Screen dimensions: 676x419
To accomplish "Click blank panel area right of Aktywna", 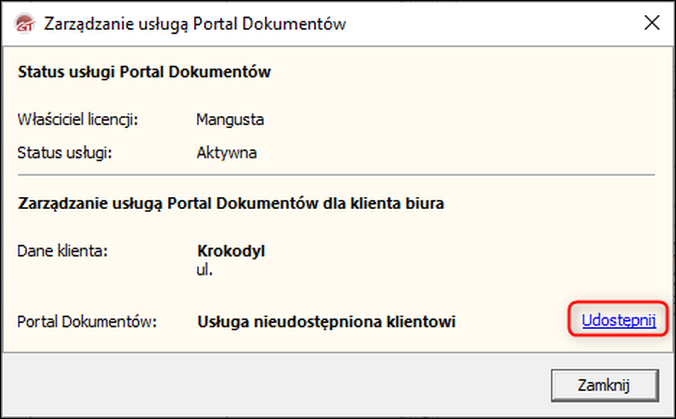I will pyautogui.click(x=450, y=153).
